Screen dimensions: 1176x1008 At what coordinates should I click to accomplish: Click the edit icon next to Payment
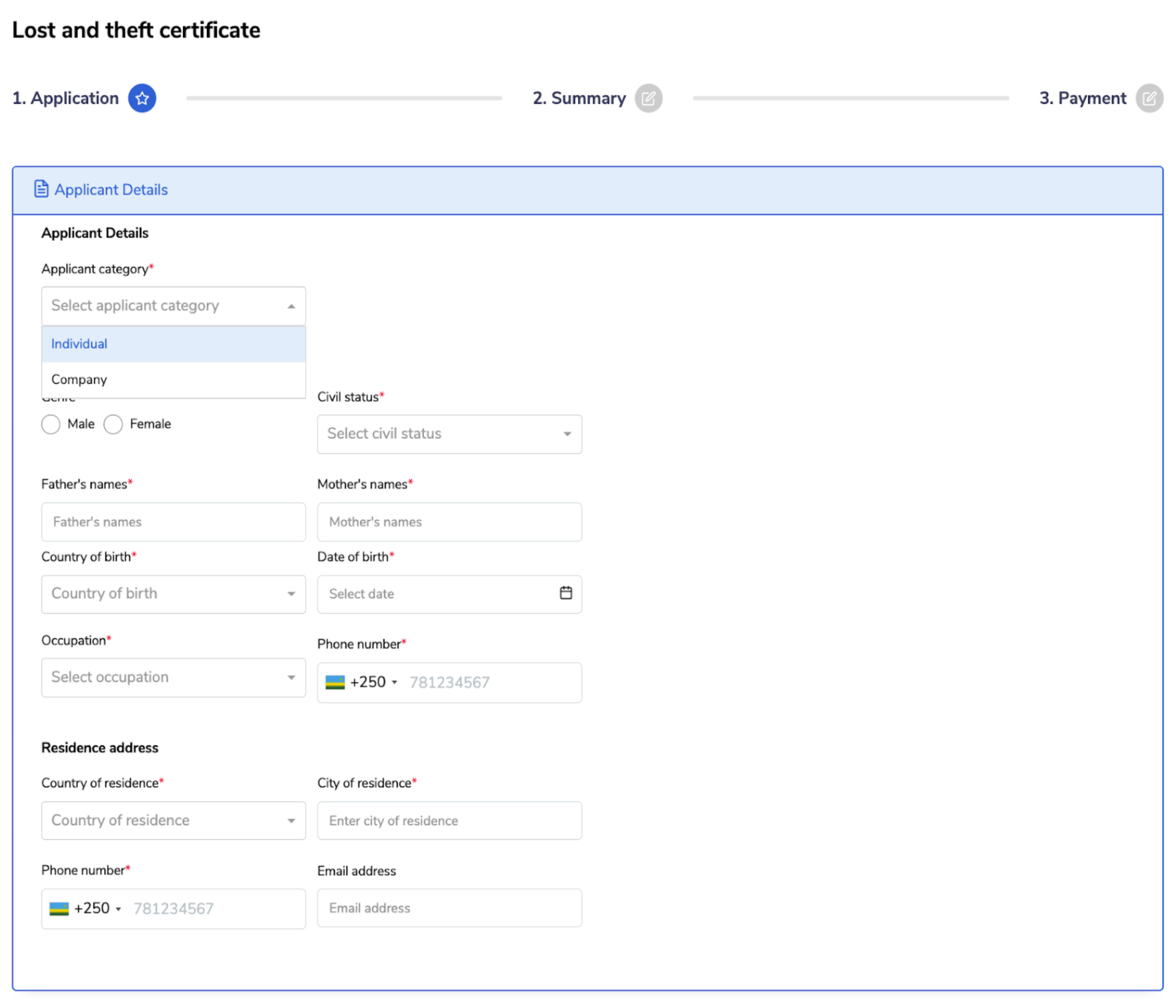[x=1148, y=98]
